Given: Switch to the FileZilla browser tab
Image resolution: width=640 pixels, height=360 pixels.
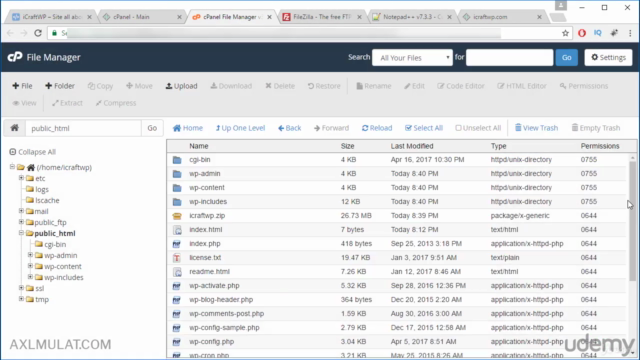Looking at the screenshot, I should [321, 17].
